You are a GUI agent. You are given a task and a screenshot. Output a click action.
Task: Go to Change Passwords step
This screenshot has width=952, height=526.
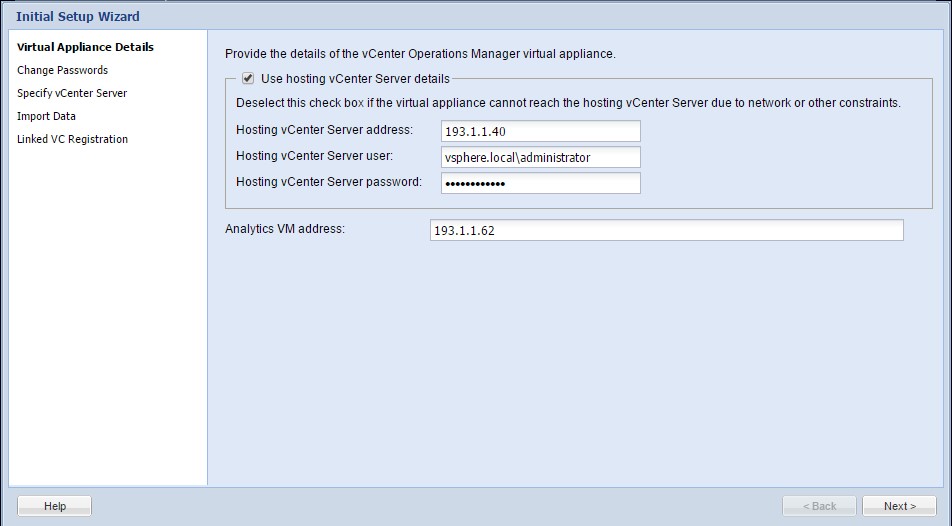click(63, 70)
